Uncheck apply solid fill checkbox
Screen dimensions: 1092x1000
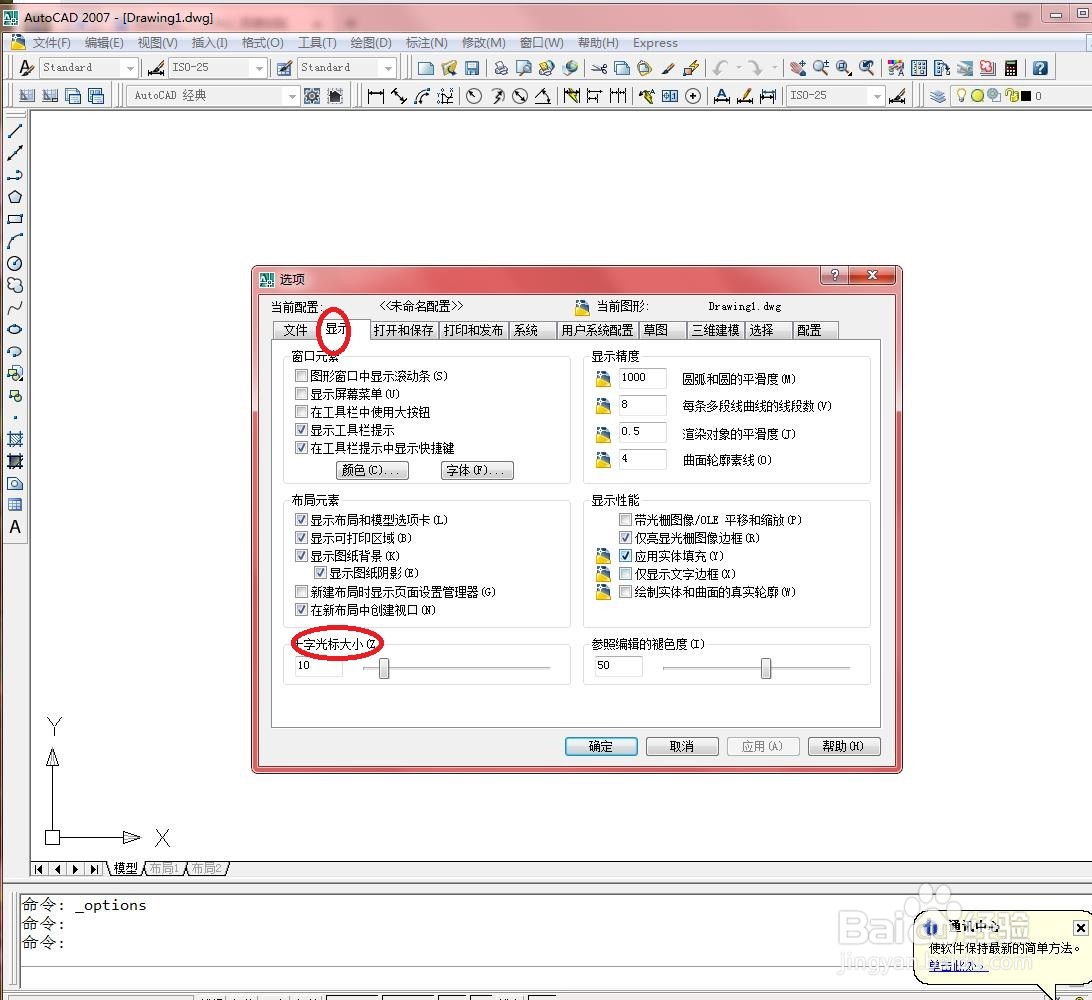click(x=625, y=556)
